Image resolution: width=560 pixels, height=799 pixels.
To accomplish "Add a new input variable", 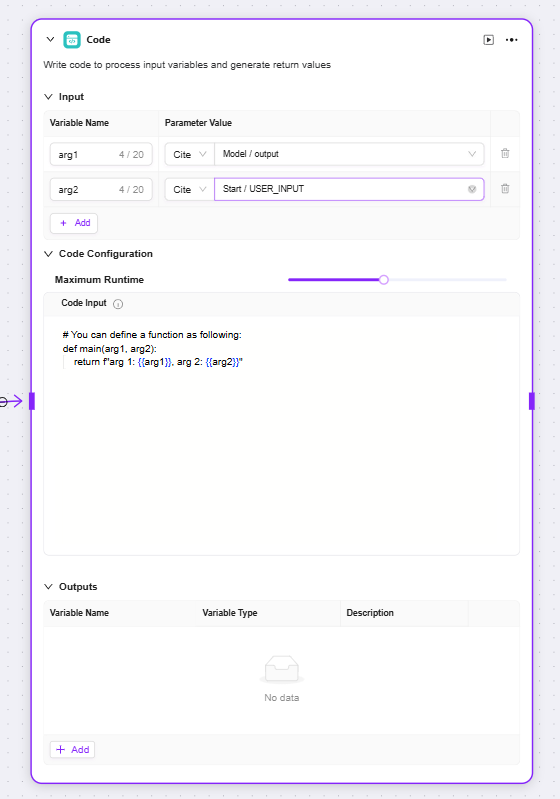I will tap(74, 223).
